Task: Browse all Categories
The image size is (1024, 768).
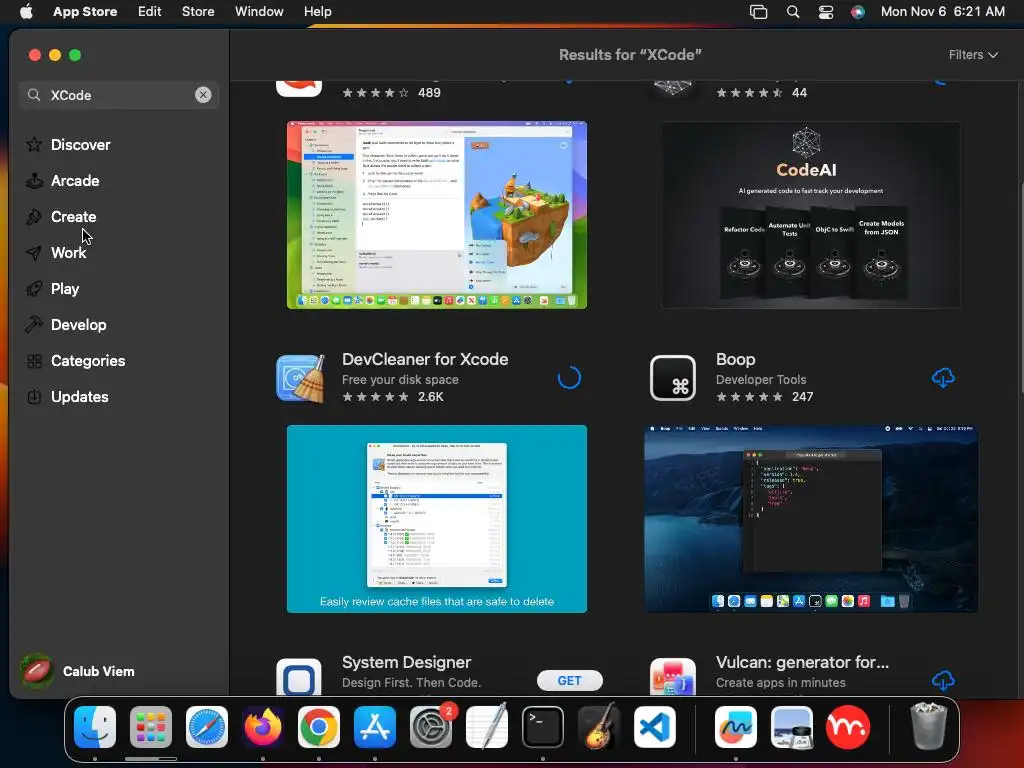Action: (x=75, y=360)
